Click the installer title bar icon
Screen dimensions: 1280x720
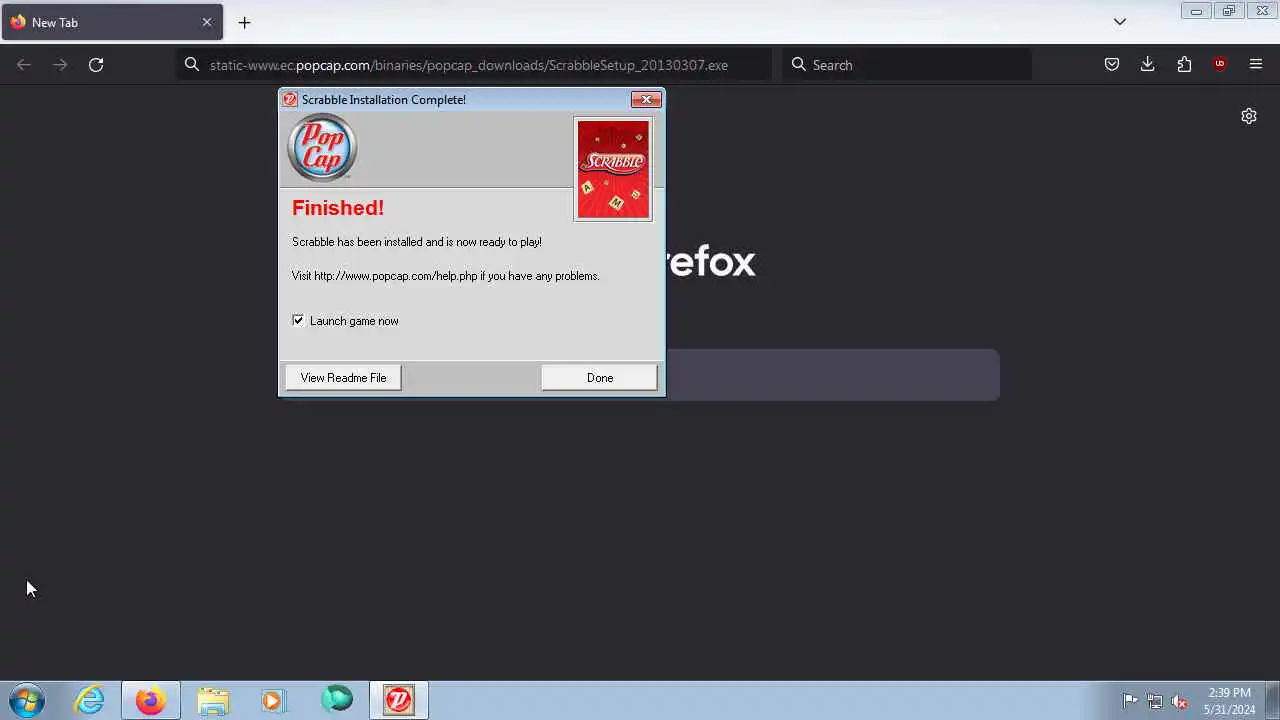point(290,99)
